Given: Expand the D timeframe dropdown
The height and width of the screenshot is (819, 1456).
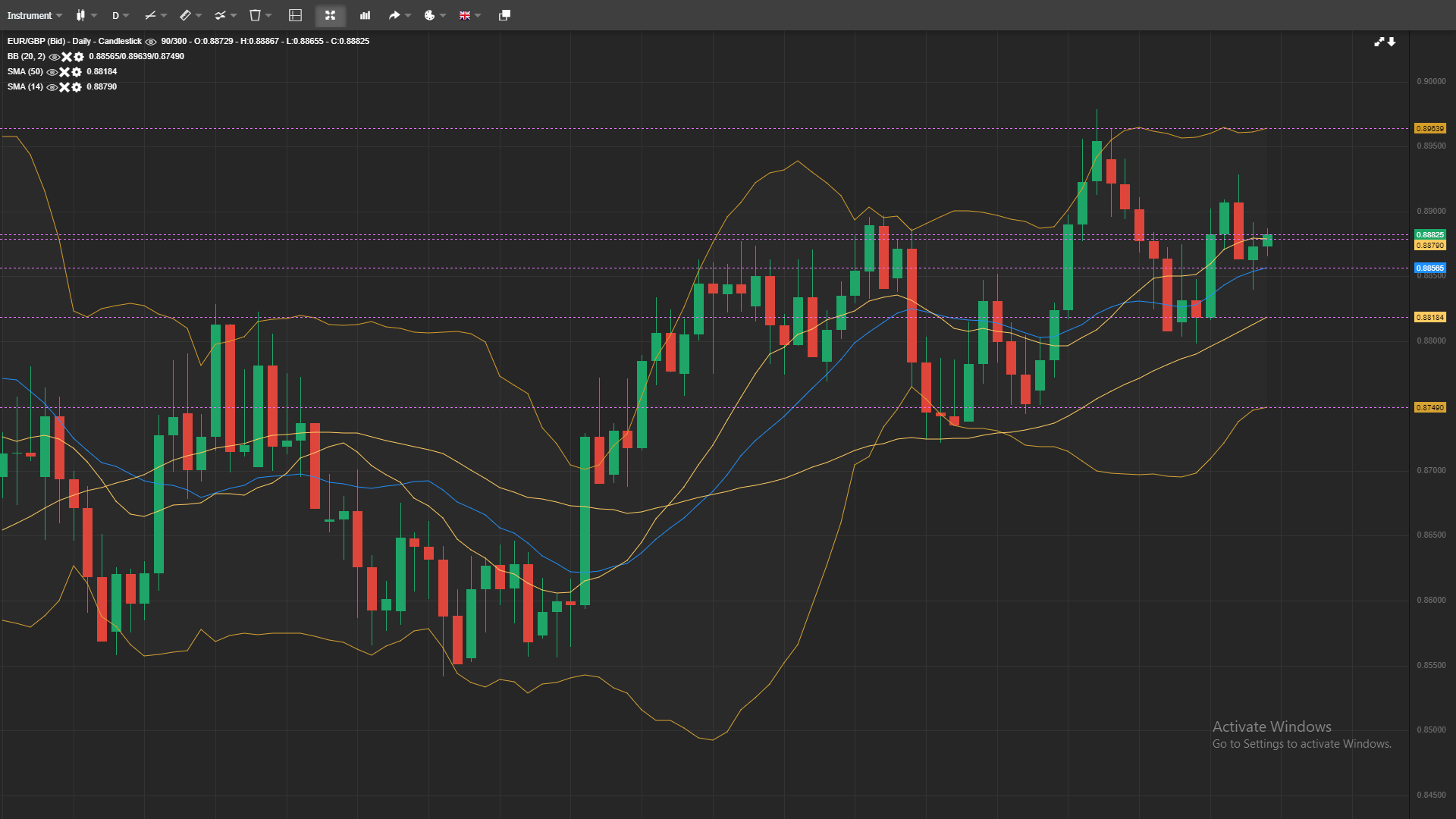Looking at the screenshot, I should click(121, 15).
